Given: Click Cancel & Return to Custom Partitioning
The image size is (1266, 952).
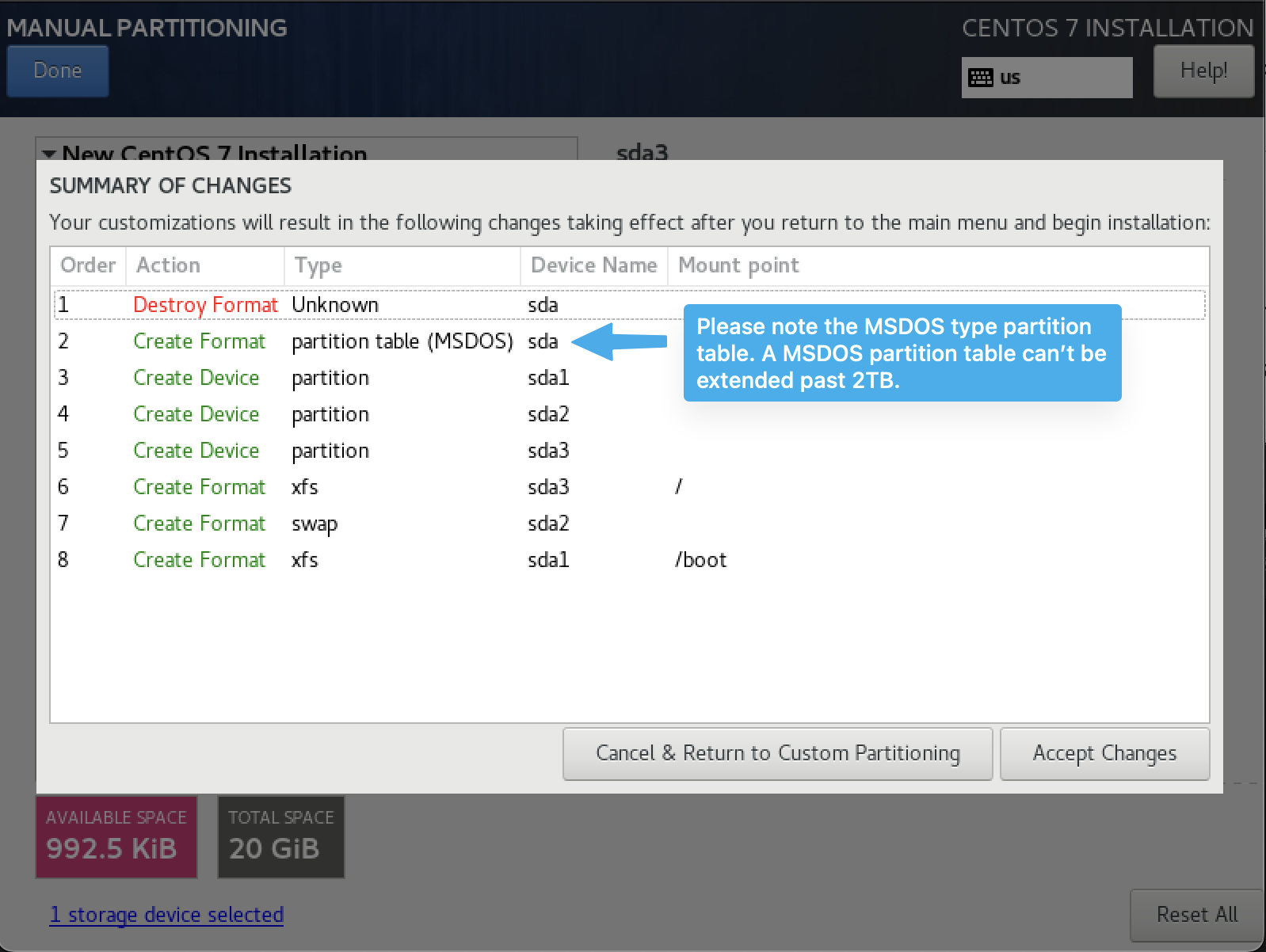Looking at the screenshot, I should coord(777,753).
